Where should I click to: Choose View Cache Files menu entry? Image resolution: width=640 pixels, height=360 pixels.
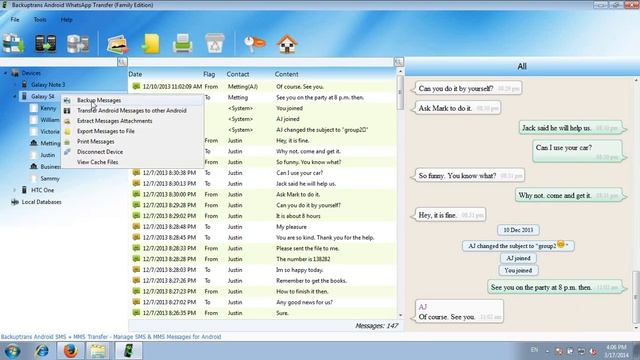(132, 162)
